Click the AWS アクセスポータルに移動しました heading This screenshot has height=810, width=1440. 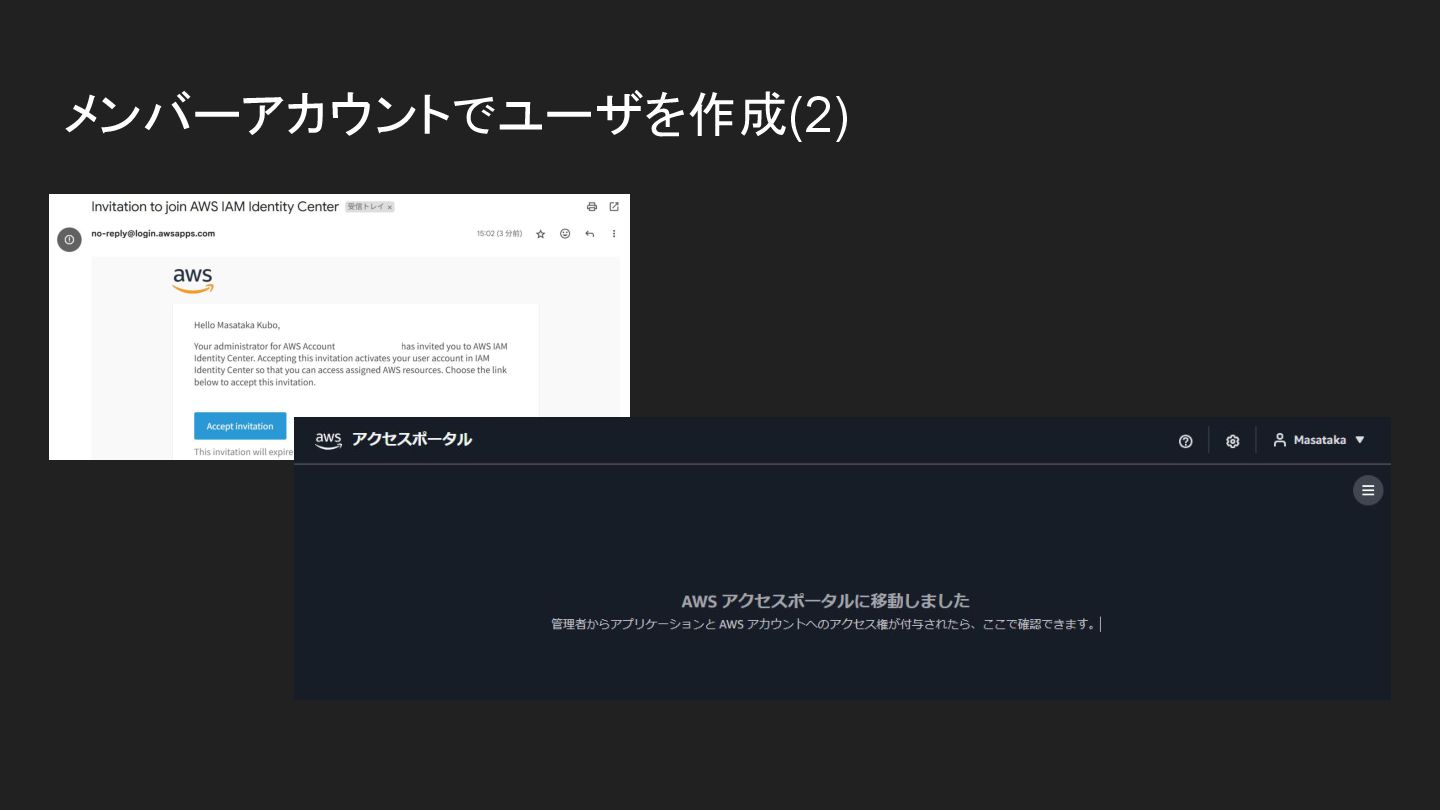826,601
